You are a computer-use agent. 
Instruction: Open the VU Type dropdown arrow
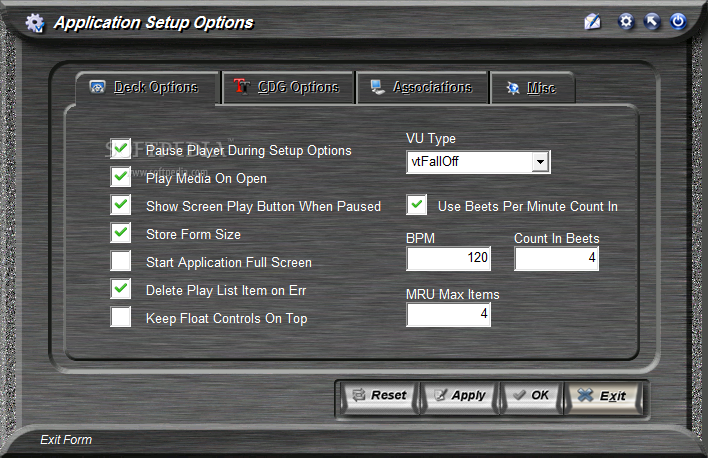click(x=540, y=162)
